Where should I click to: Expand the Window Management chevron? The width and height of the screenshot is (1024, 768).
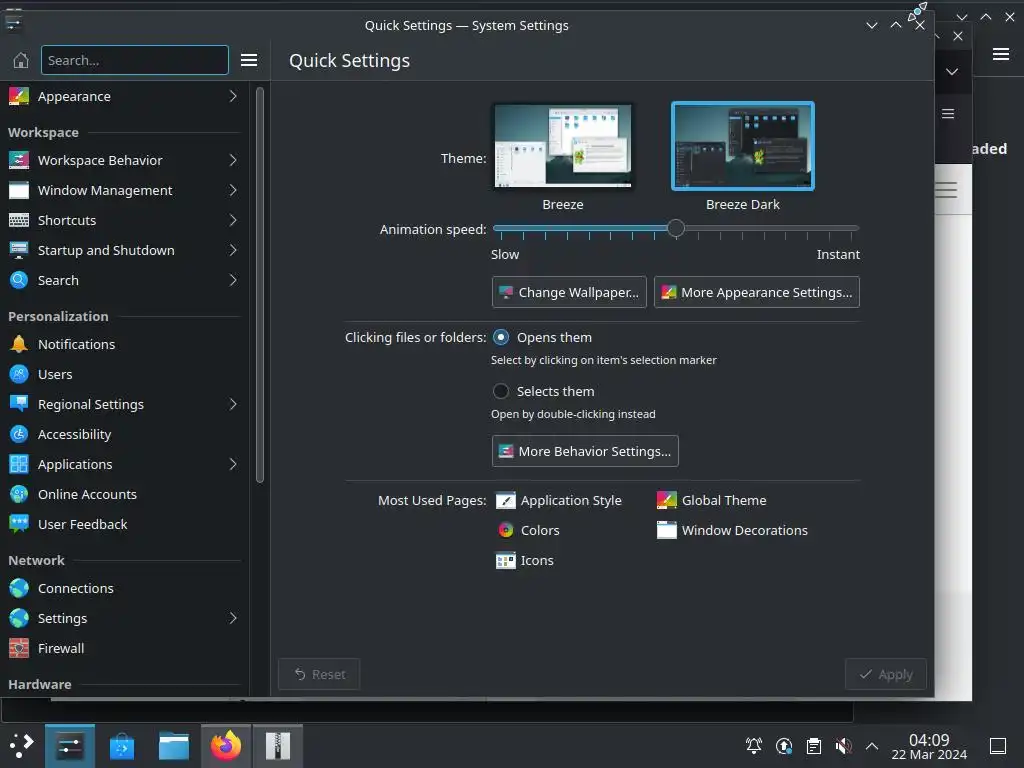(233, 191)
